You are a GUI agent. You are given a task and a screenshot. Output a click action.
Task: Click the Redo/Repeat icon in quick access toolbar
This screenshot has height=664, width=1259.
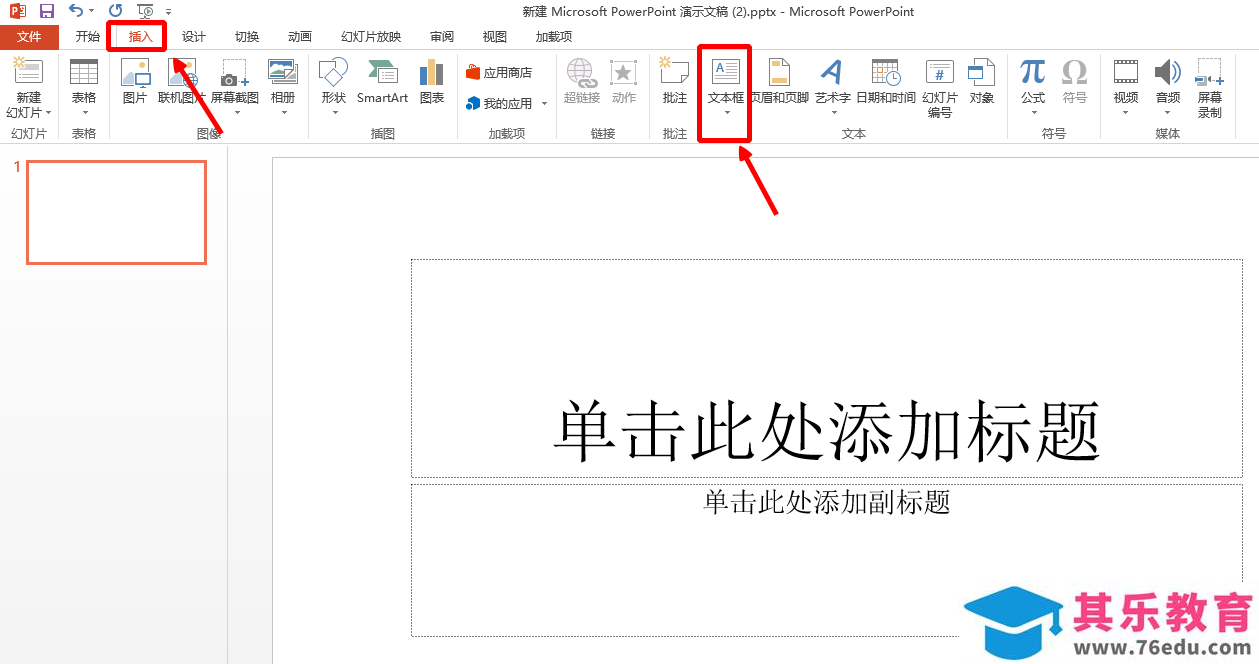116,11
